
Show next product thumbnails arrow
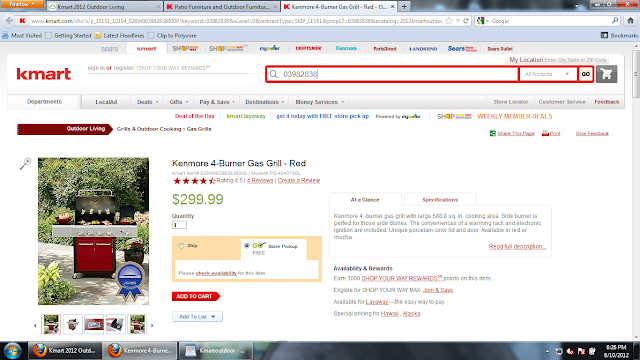click(x=152, y=325)
